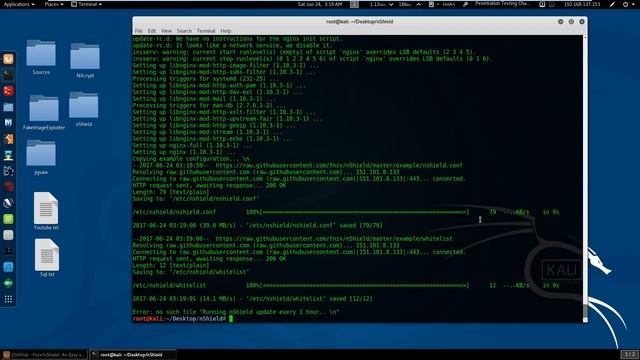This screenshot has height=360, width=640.
Task: Click the pen icon in top bar
Action: click(x=612, y=4)
